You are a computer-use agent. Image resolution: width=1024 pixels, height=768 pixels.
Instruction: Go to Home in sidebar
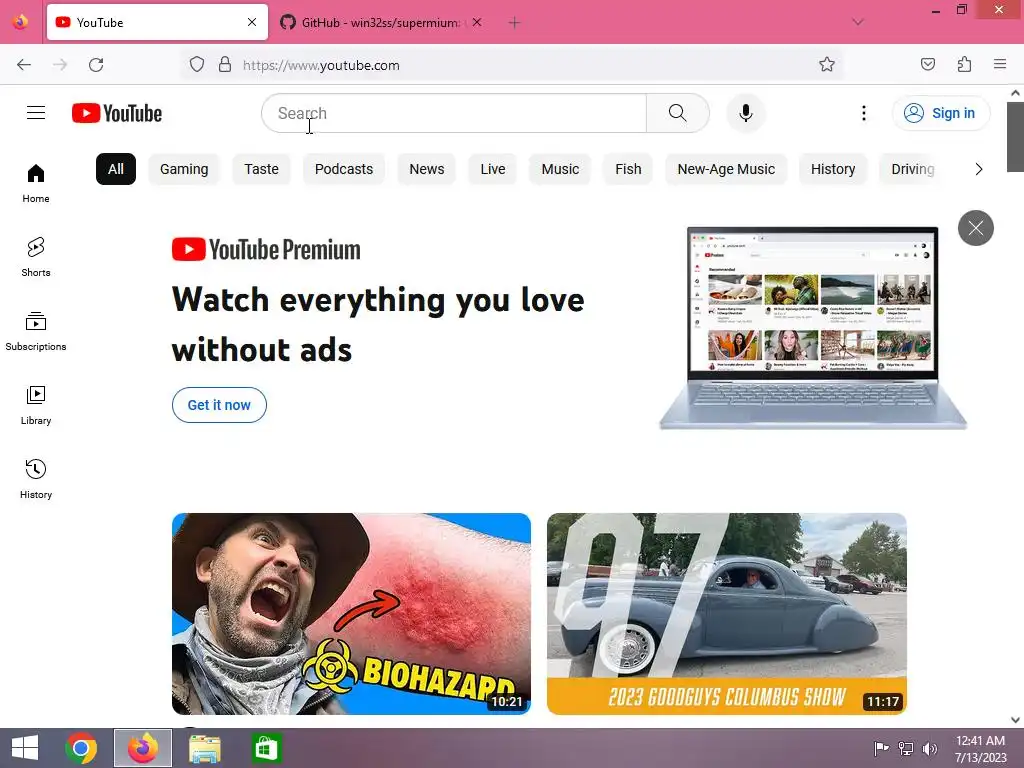pos(36,184)
